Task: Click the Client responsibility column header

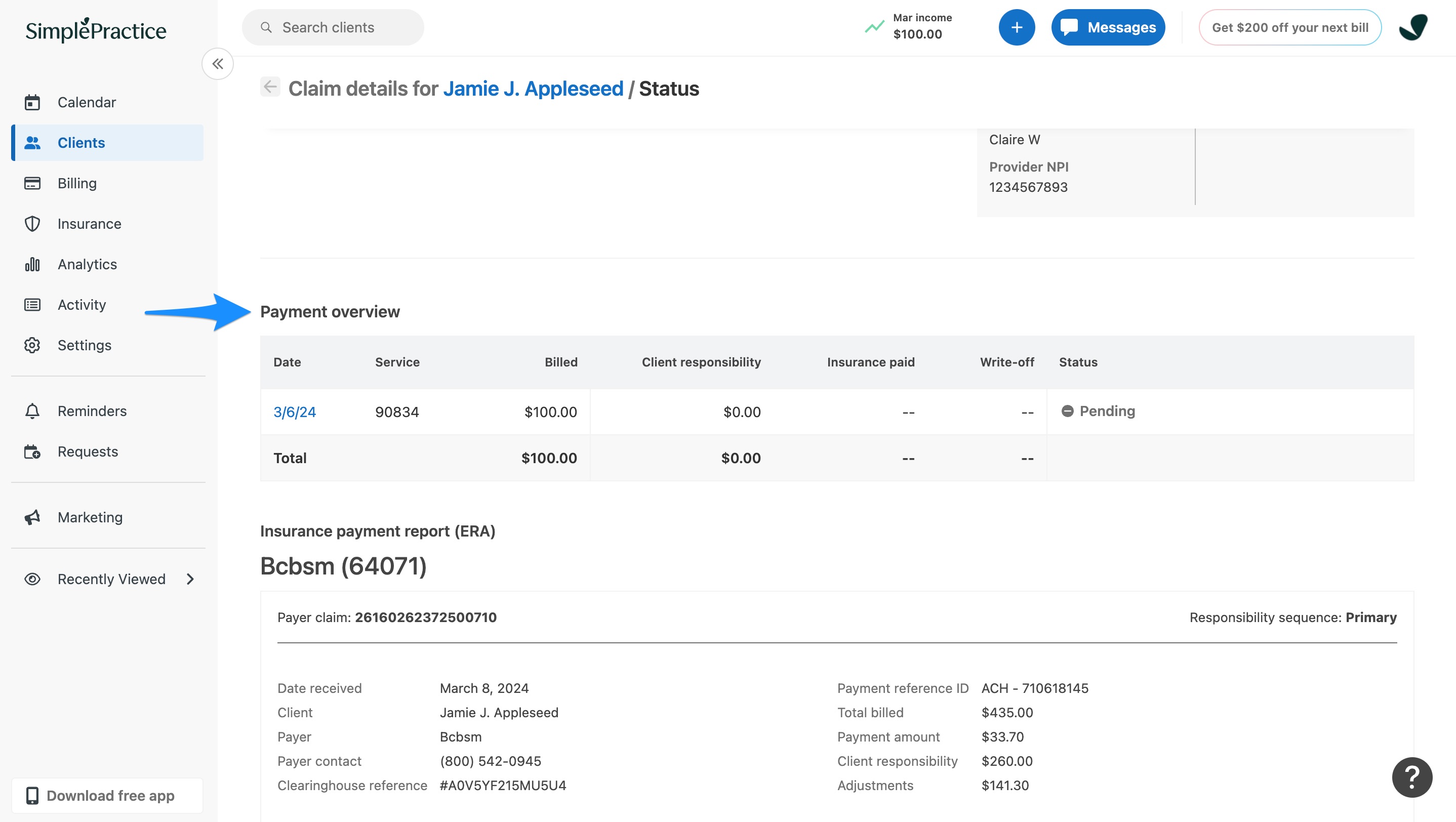Action: (701, 362)
